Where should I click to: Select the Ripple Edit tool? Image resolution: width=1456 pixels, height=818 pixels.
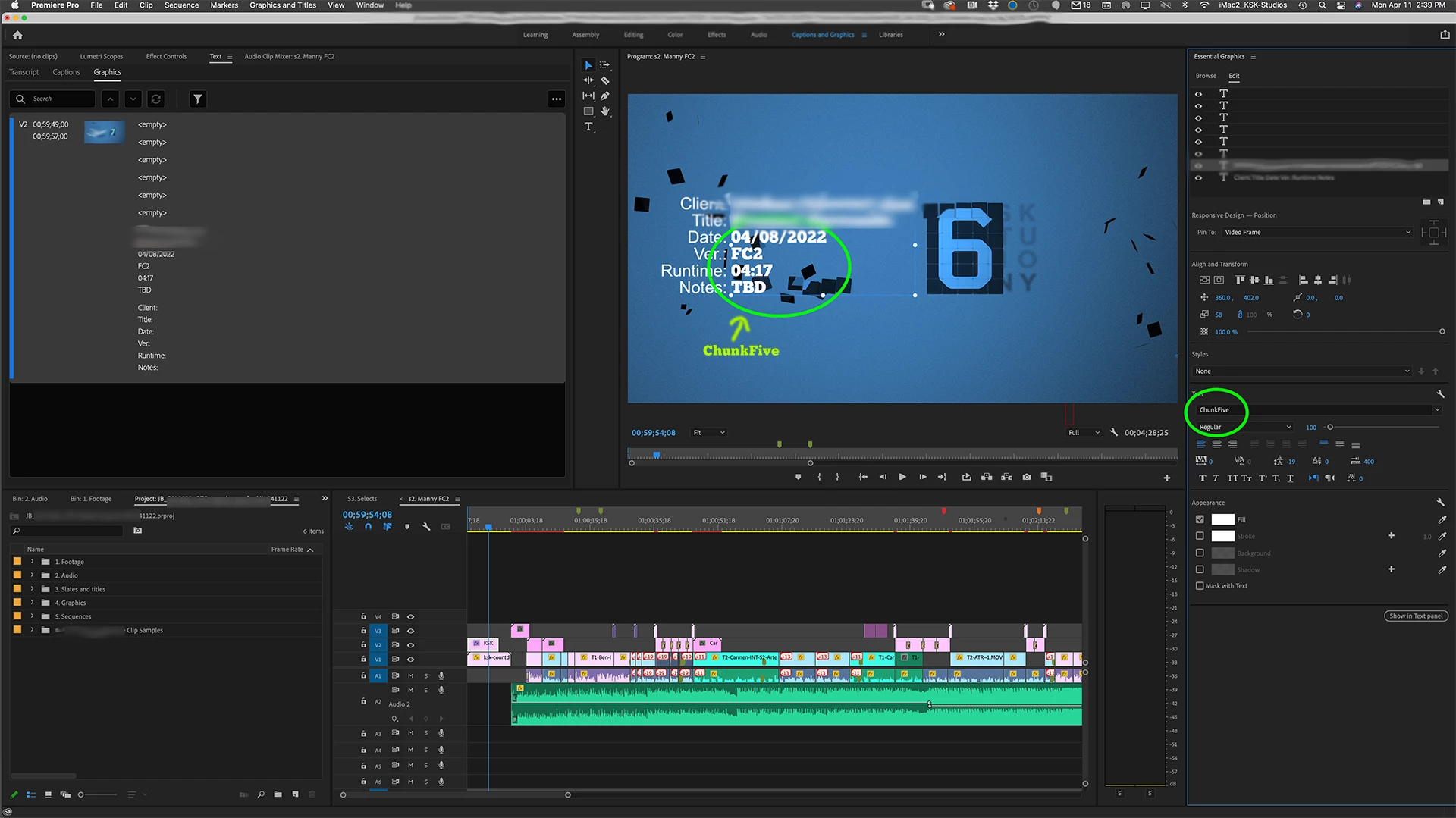click(588, 80)
